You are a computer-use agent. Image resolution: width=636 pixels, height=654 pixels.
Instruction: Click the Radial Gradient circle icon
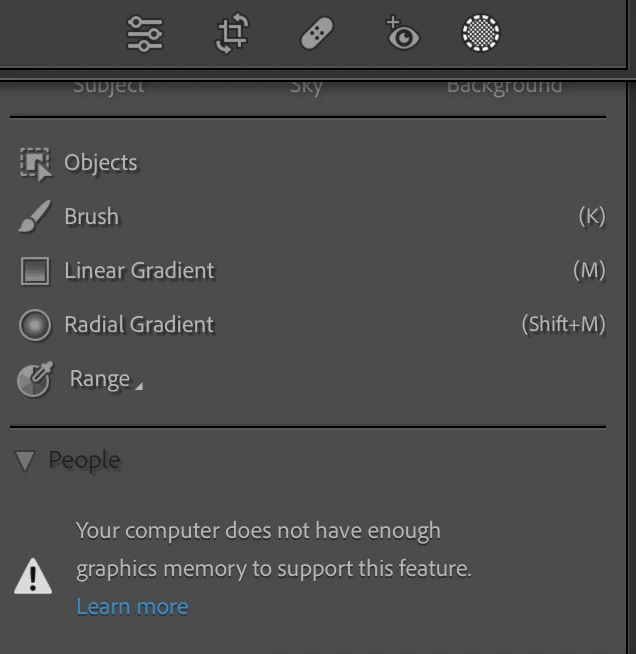click(x=35, y=325)
